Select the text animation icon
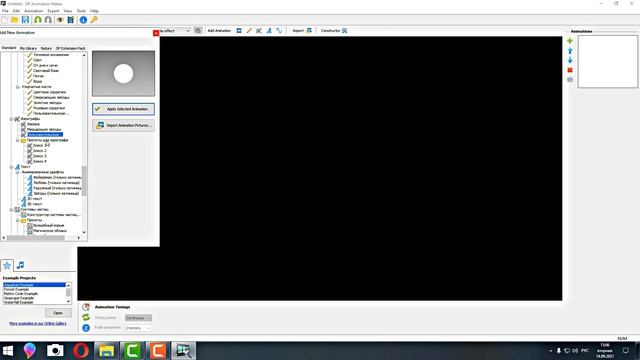The height and width of the screenshot is (360, 640). (x=269, y=31)
